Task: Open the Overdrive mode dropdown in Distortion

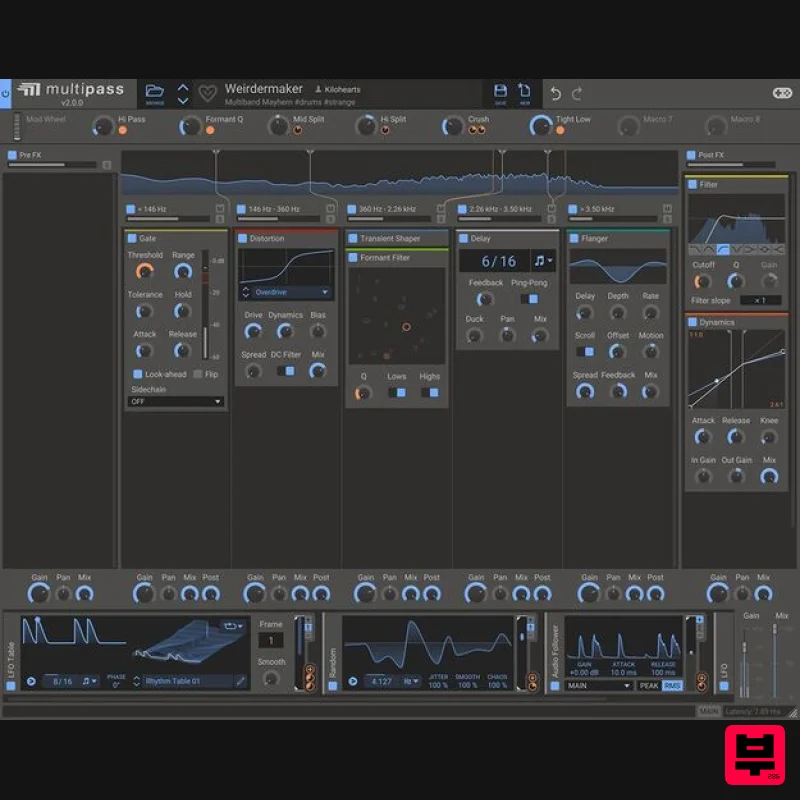Action: coord(287,290)
